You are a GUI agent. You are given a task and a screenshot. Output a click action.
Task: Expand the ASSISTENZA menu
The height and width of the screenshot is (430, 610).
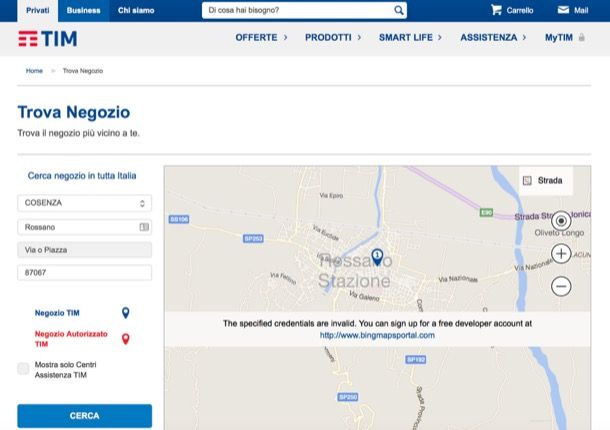493,38
